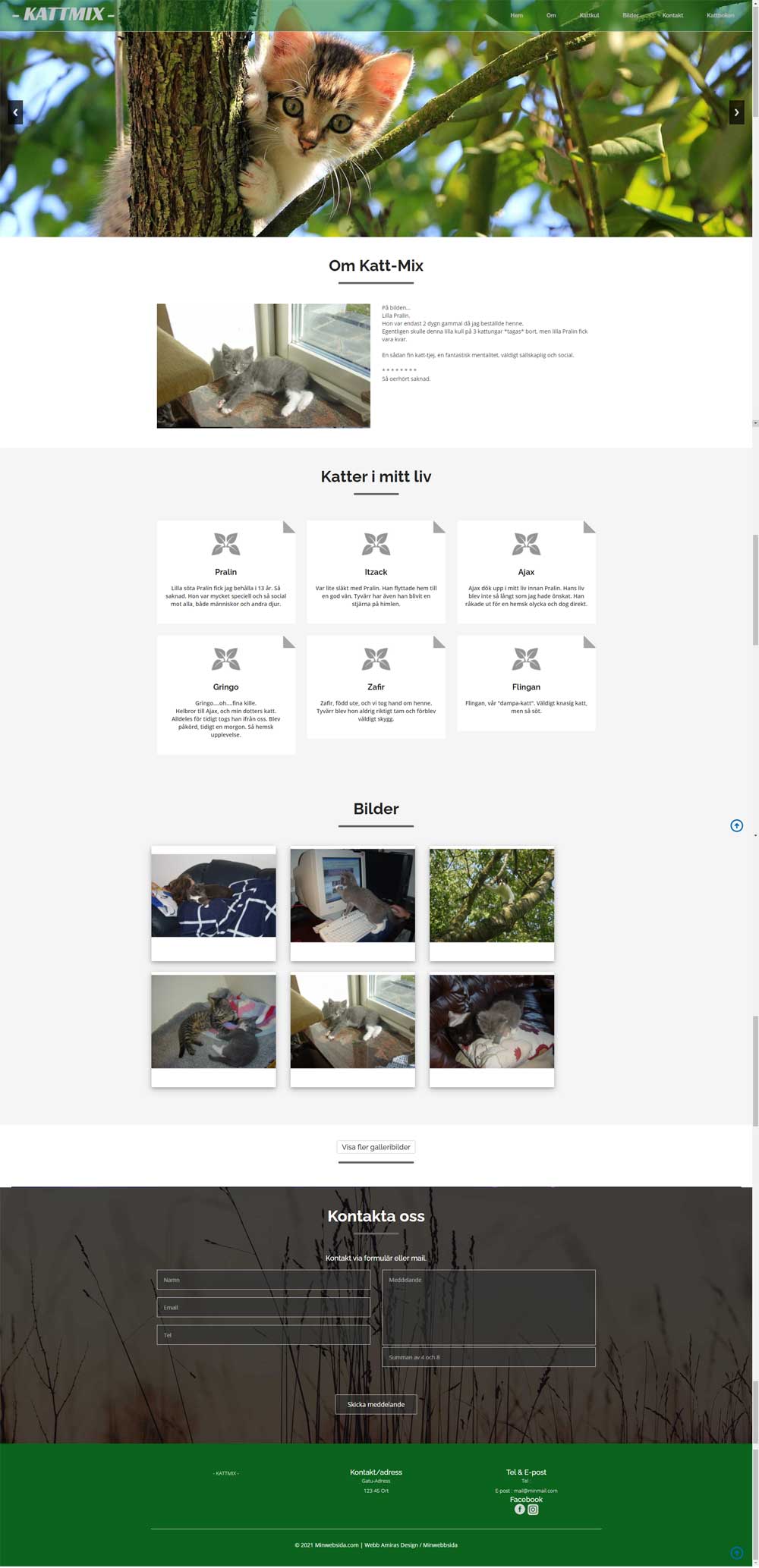759x1568 pixels.
Task: Click the leaf icon above Zafir
Action: coord(376,658)
